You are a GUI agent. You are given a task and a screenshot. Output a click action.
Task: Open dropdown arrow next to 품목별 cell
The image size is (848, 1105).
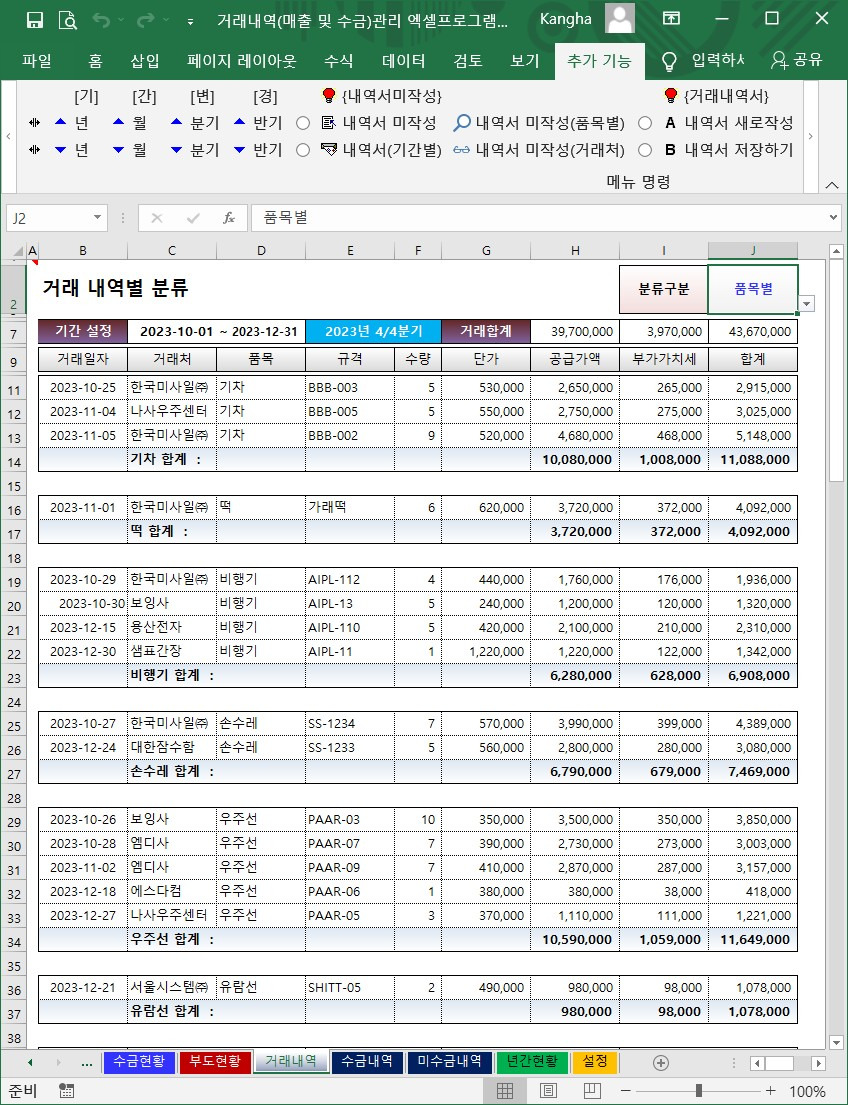tap(807, 304)
